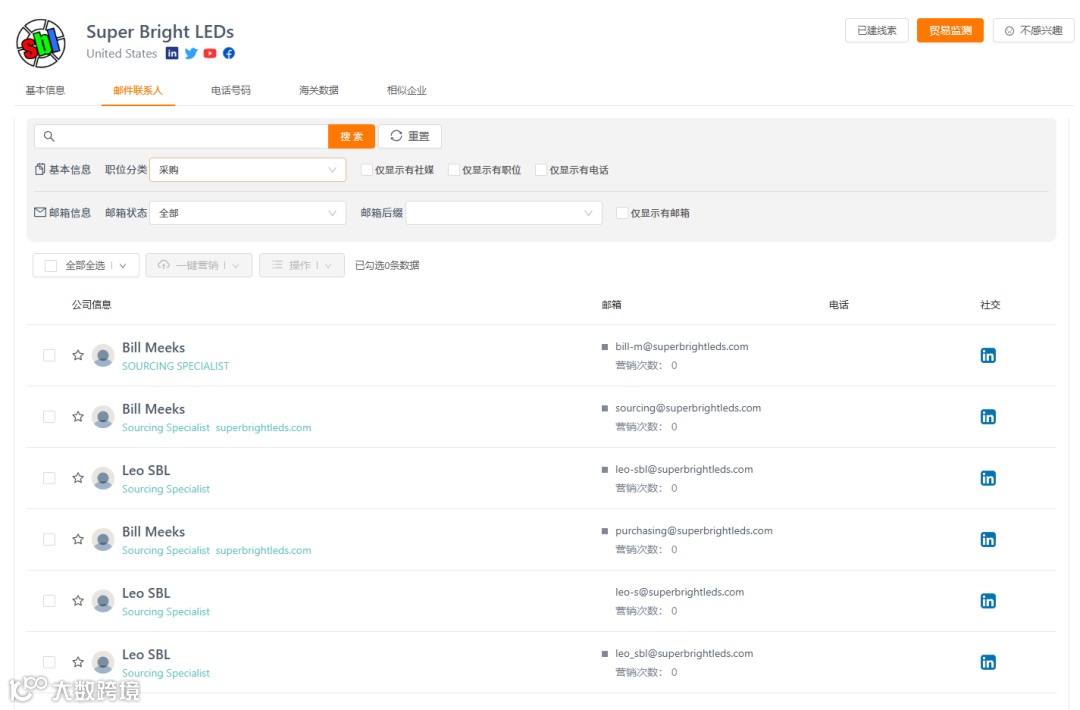
Task: Check 仅显示有电话 filter
Action: (541, 170)
